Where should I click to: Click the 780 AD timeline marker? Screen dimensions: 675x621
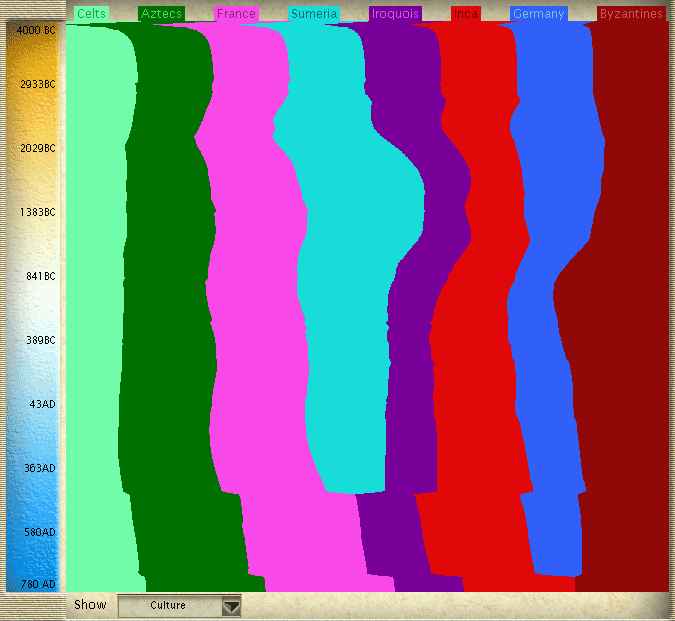38,584
